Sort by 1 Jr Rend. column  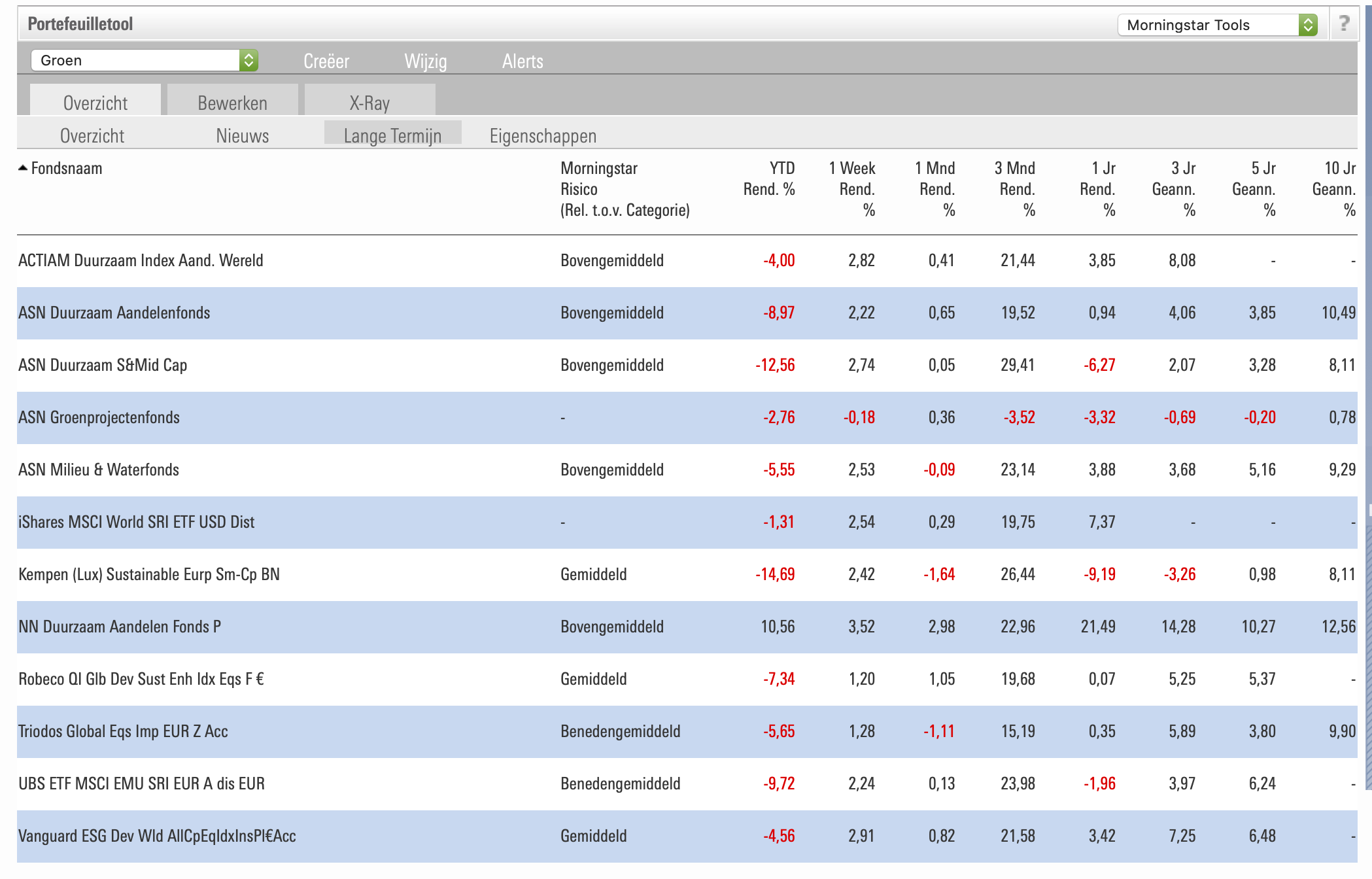tap(1097, 189)
